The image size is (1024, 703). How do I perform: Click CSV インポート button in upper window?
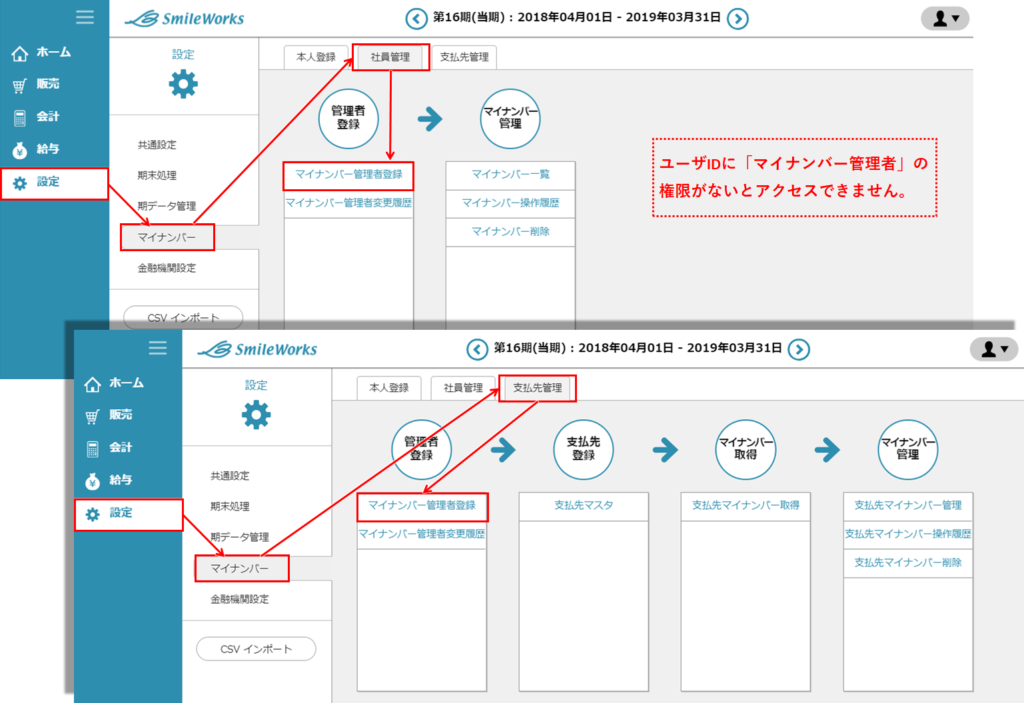click(184, 318)
